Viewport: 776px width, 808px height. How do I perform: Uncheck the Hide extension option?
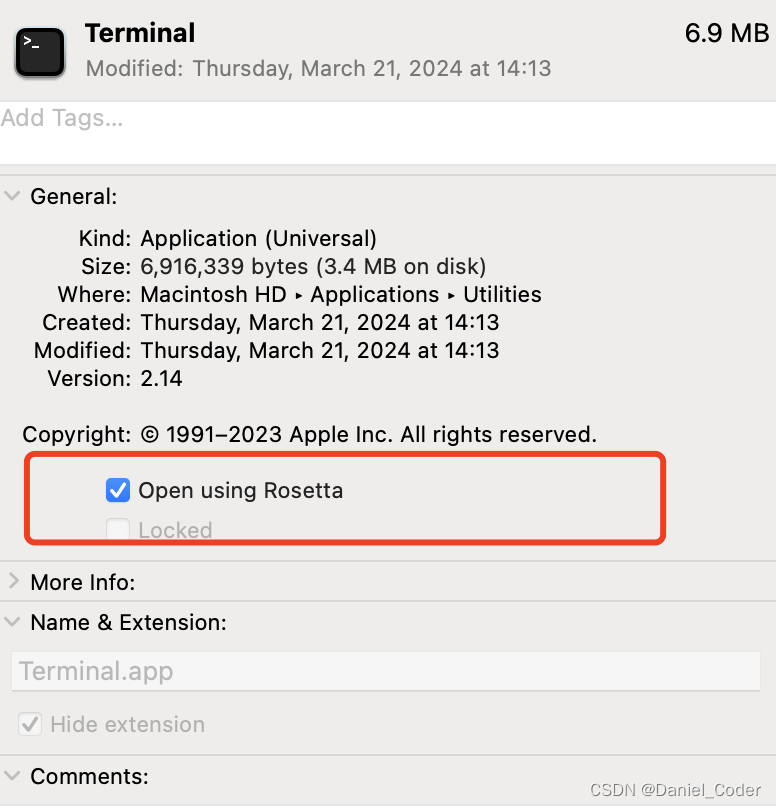tap(29, 724)
